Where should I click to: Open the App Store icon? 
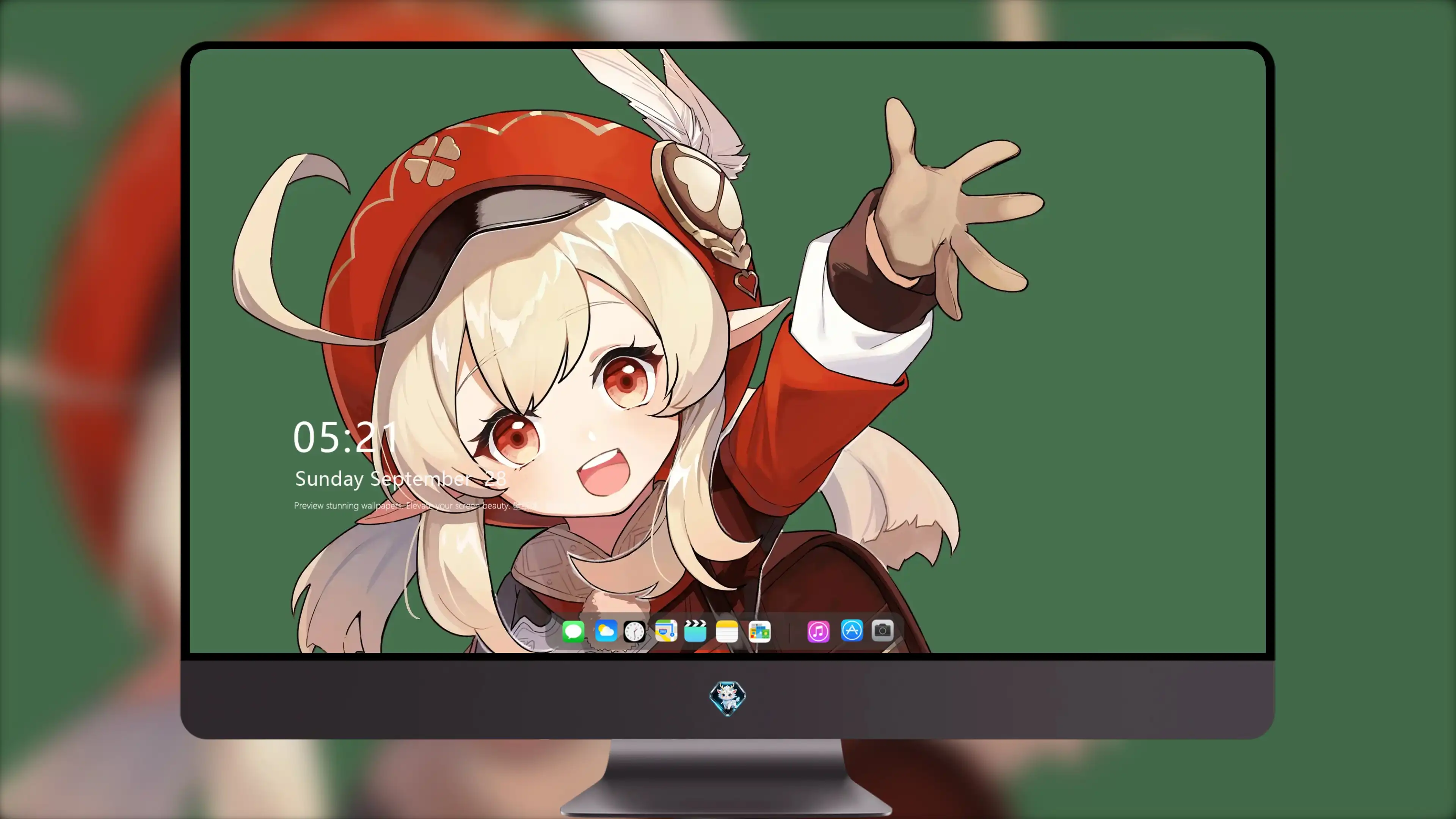coord(852,630)
